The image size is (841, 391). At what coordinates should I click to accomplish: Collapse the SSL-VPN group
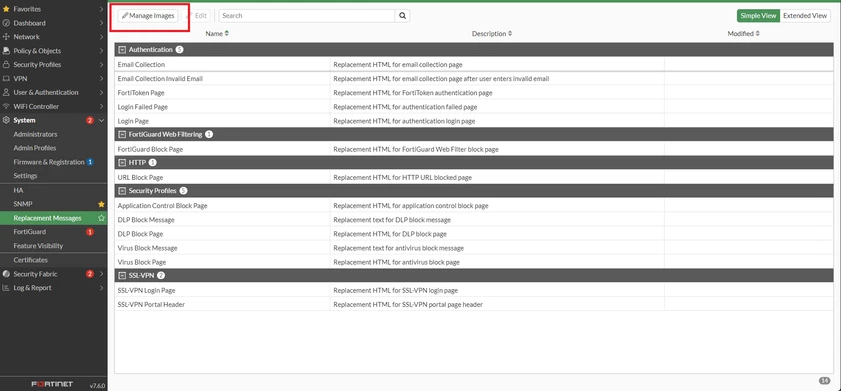[x=122, y=276]
